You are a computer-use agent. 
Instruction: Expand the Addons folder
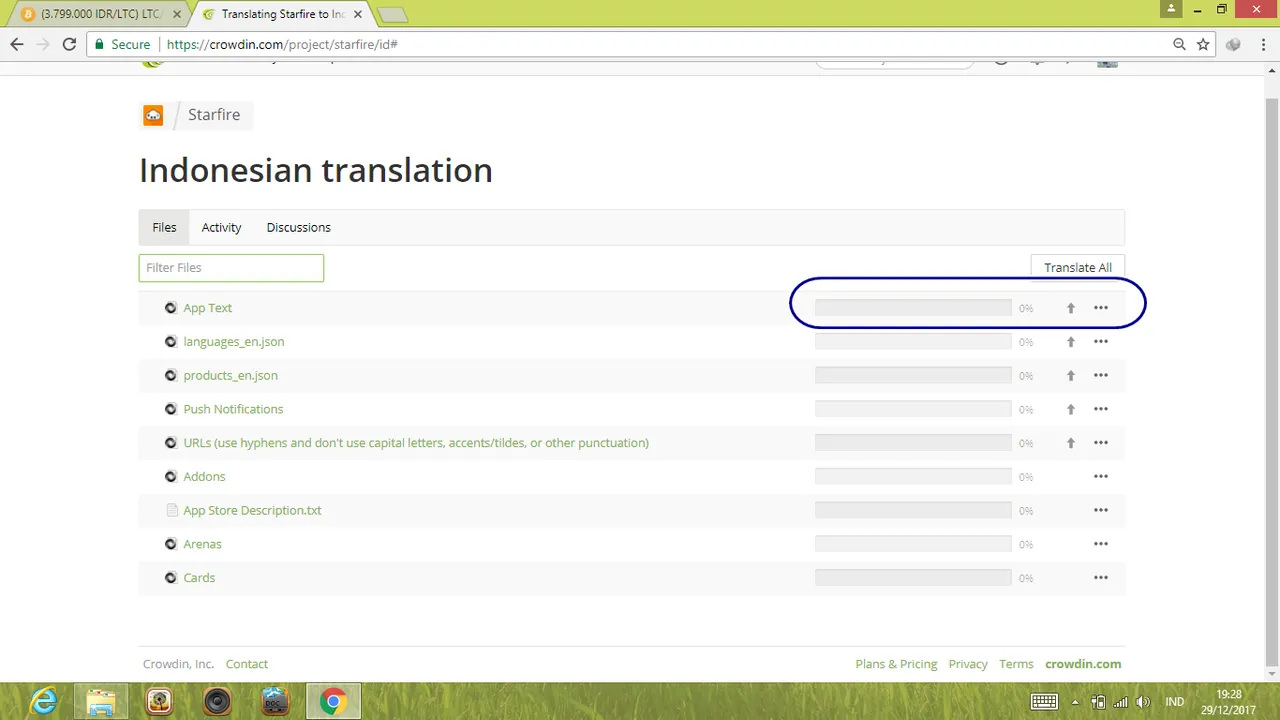pyautogui.click(x=171, y=477)
